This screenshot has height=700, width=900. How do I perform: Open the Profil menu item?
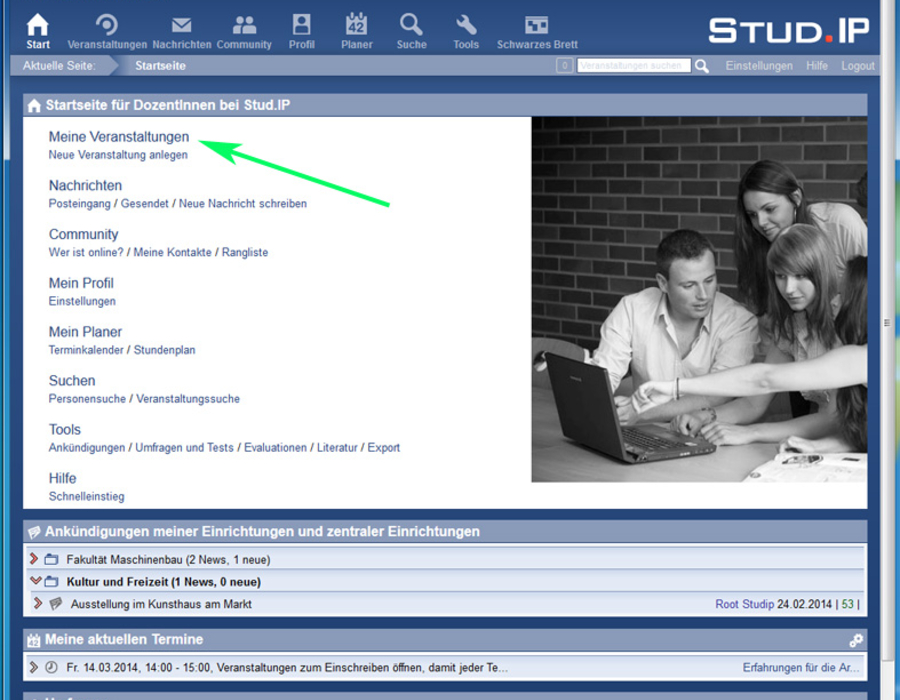click(x=301, y=31)
